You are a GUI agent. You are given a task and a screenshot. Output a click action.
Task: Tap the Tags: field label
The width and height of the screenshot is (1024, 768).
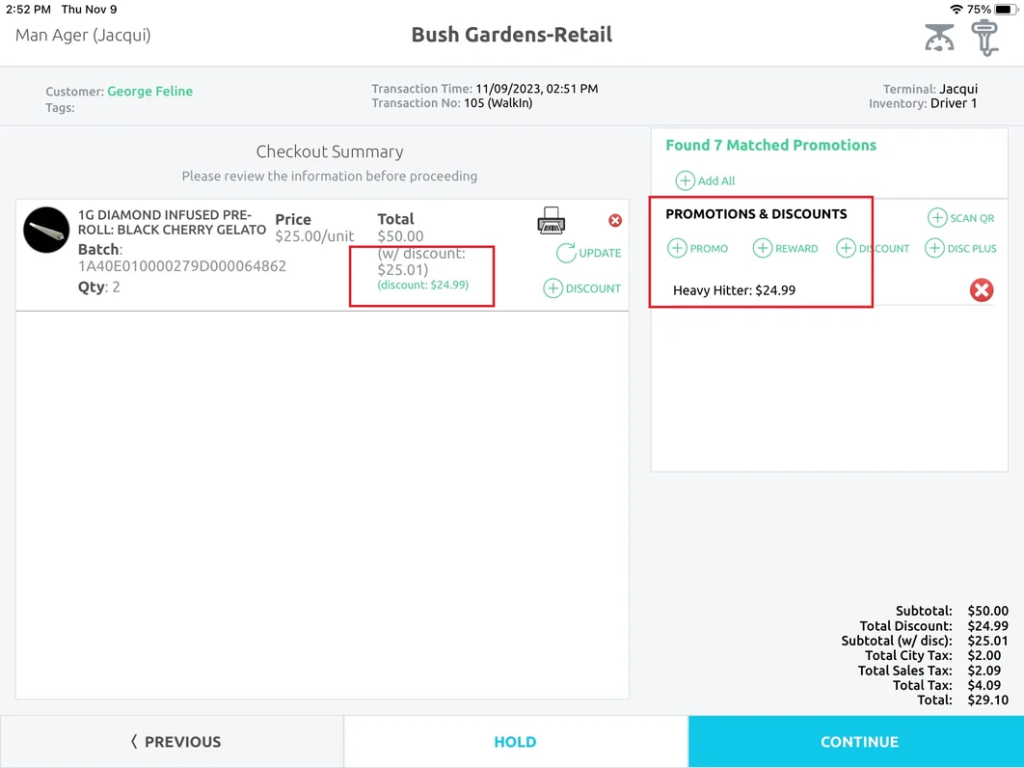tap(60, 108)
